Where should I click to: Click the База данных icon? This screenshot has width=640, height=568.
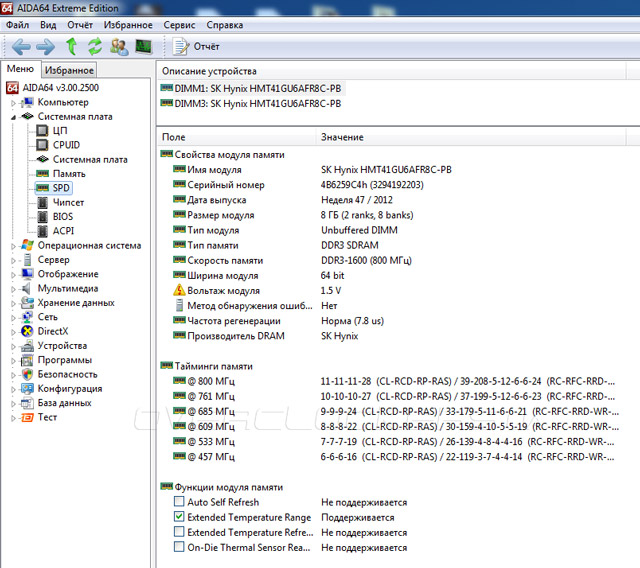[x=27, y=403]
